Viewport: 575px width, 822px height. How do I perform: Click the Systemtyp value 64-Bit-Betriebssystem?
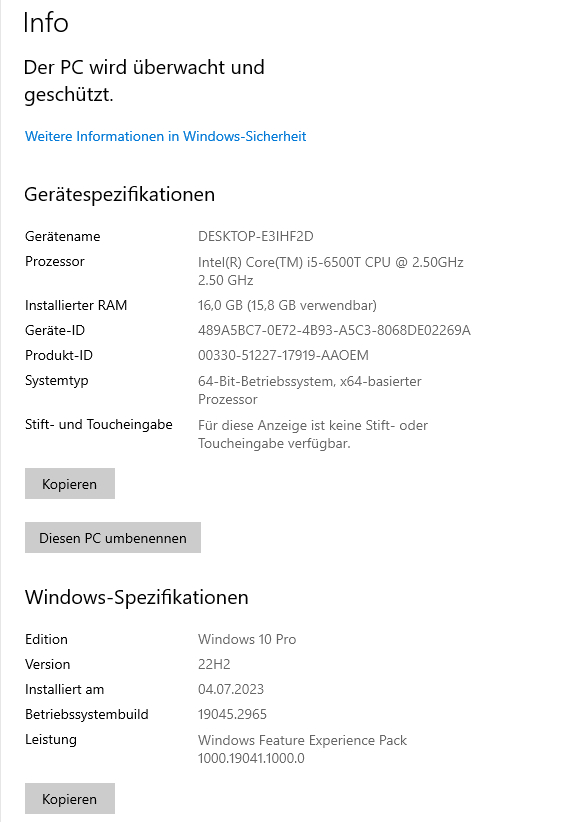(310, 390)
